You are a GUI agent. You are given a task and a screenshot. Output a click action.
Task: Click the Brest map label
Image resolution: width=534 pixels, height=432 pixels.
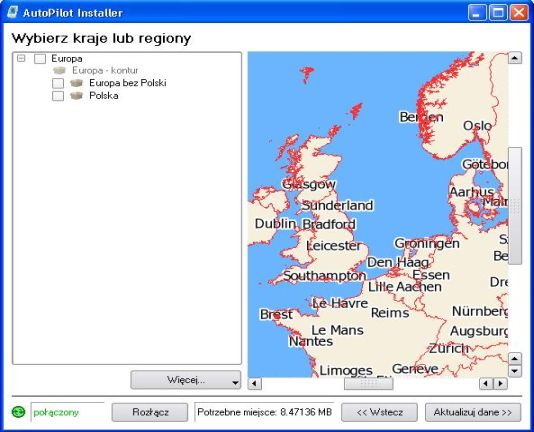(276, 314)
